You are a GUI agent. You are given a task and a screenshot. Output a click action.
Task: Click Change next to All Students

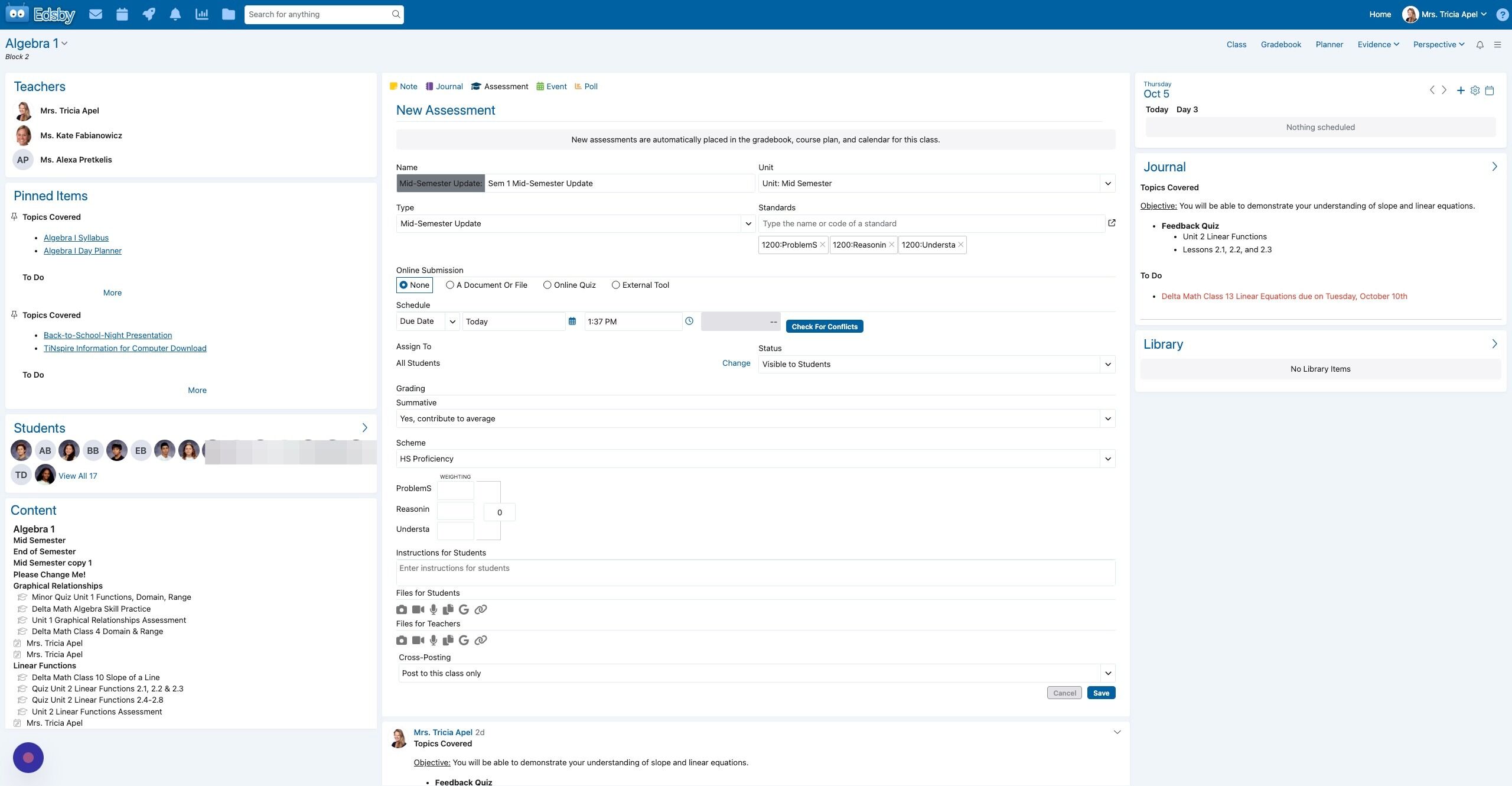coord(736,363)
